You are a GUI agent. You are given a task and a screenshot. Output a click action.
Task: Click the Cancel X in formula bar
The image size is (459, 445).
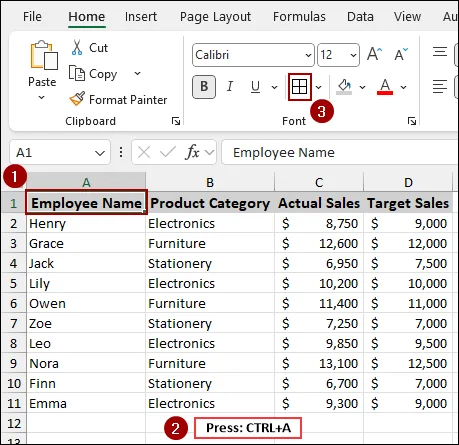(x=144, y=153)
